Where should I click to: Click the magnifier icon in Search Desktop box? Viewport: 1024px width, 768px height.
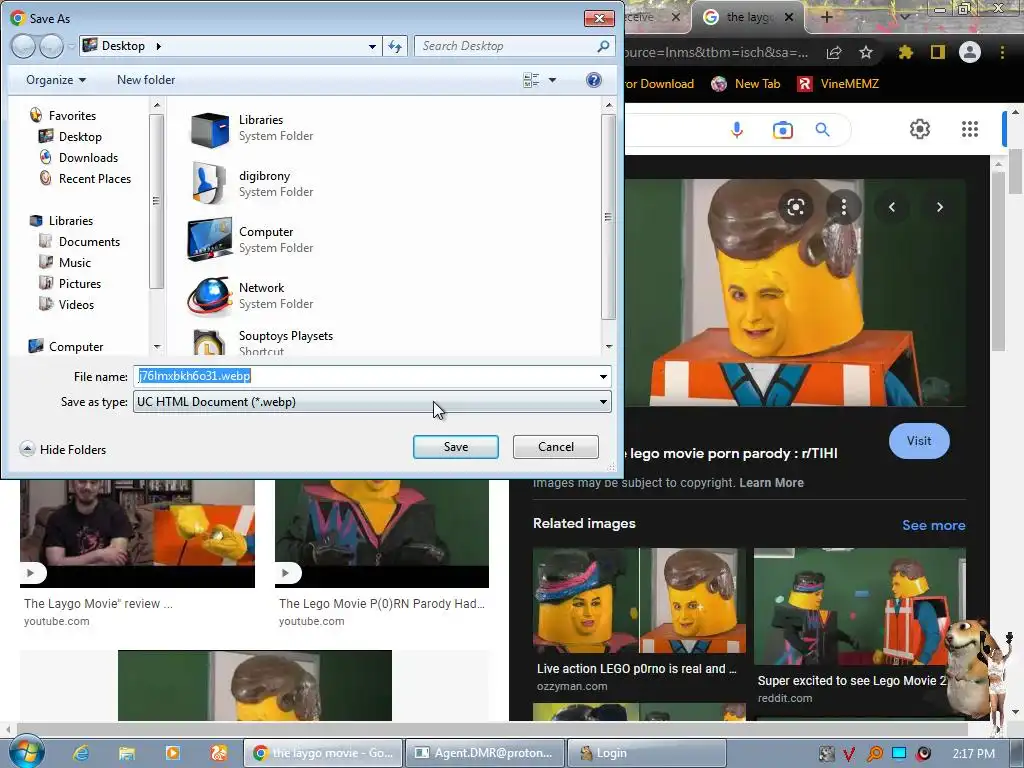pos(603,46)
